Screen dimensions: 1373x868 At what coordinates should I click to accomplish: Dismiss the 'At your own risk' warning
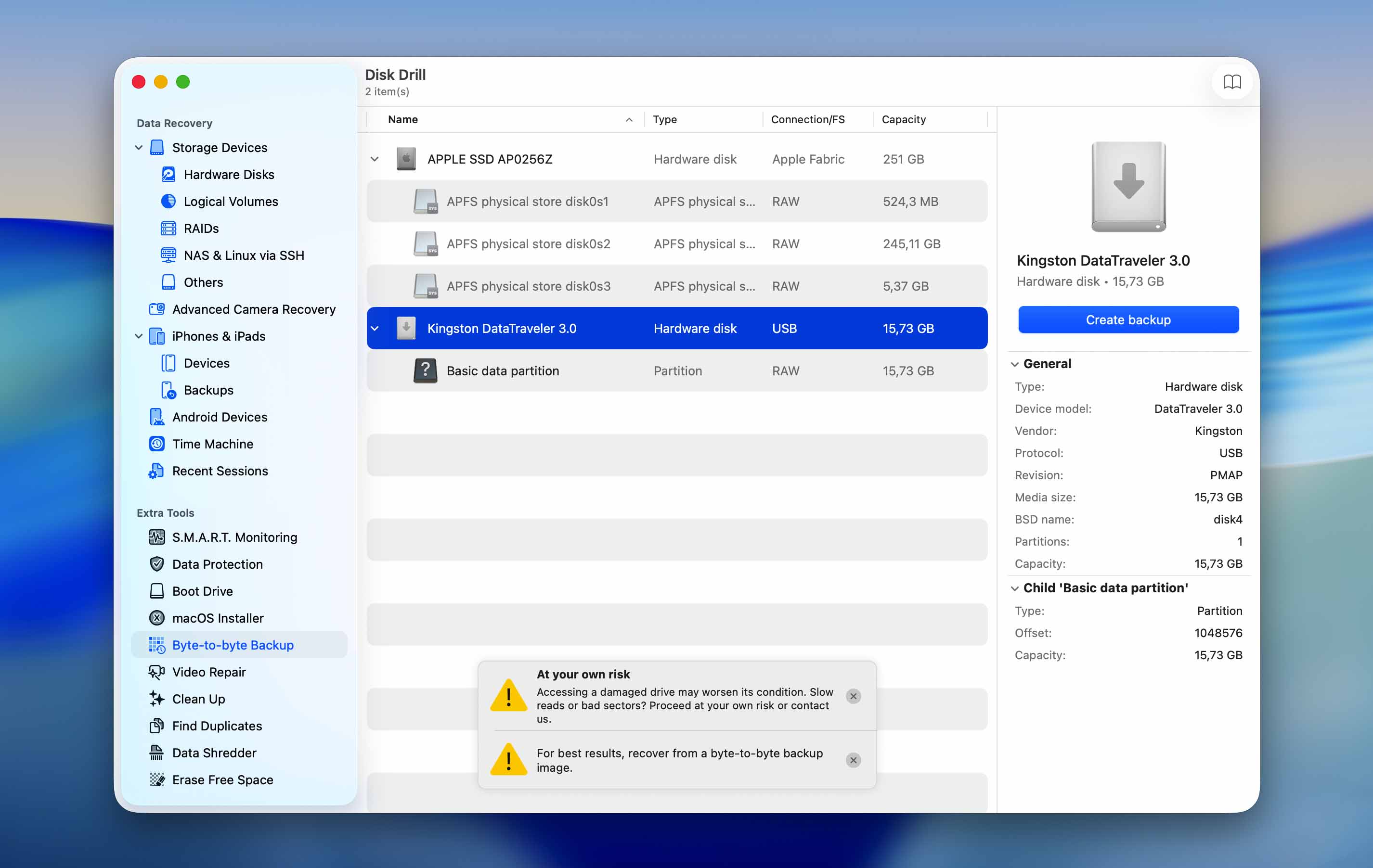[853, 695]
